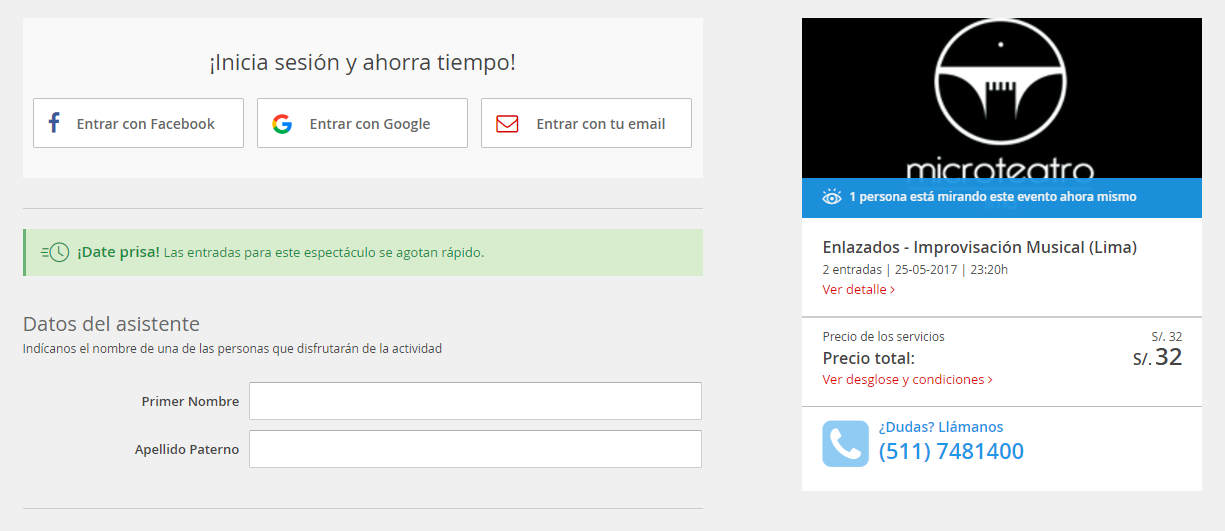This screenshot has width=1225, height=531.
Task: Click the ¡Date prisa! alert message
Action: [x=363, y=252]
